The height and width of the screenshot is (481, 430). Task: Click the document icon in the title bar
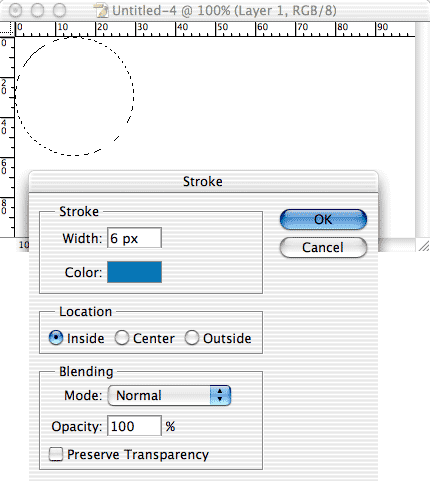click(101, 11)
